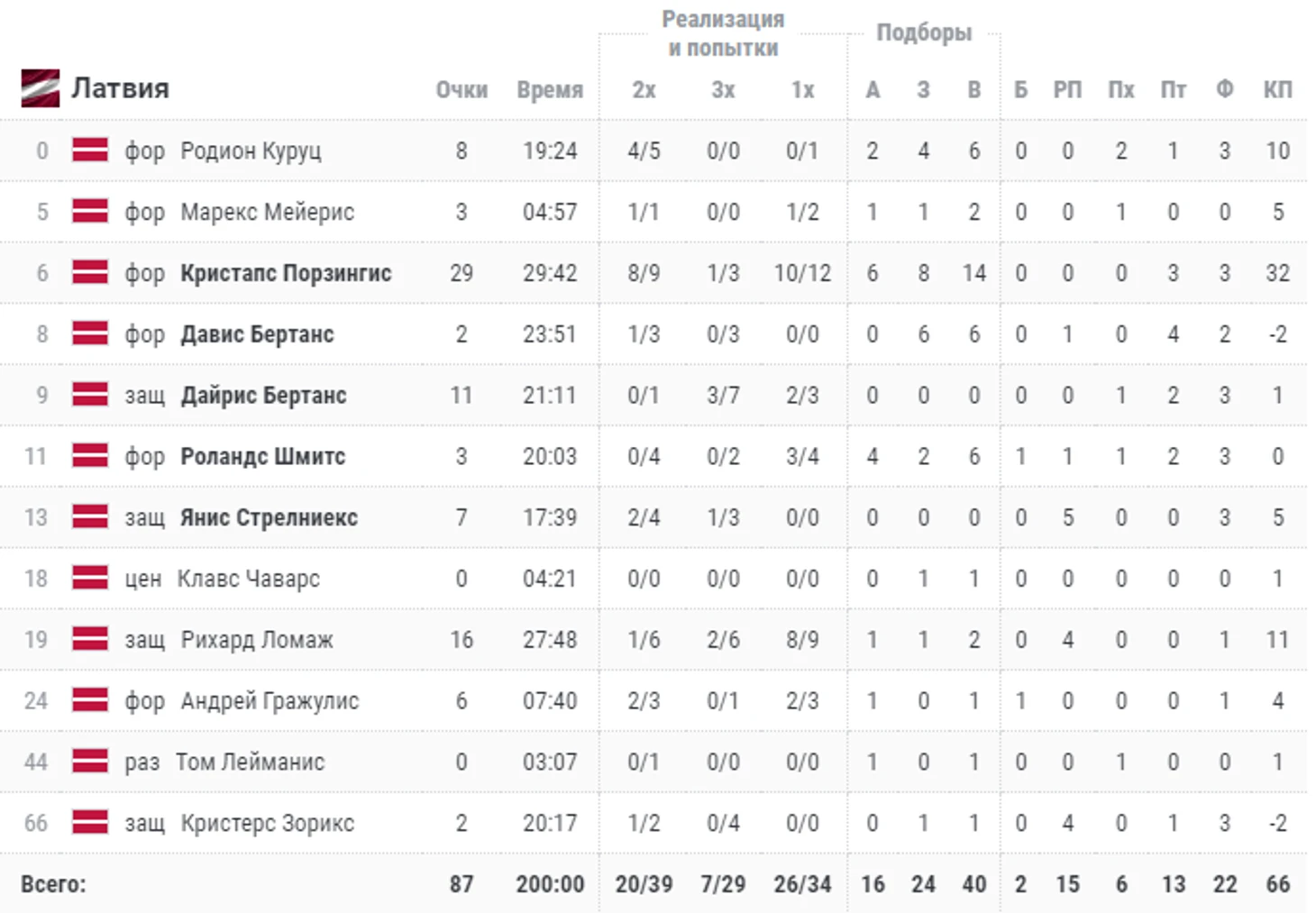Open the Андрей Гражулис player link
This screenshot has width=1316, height=913.
click(x=270, y=701)
